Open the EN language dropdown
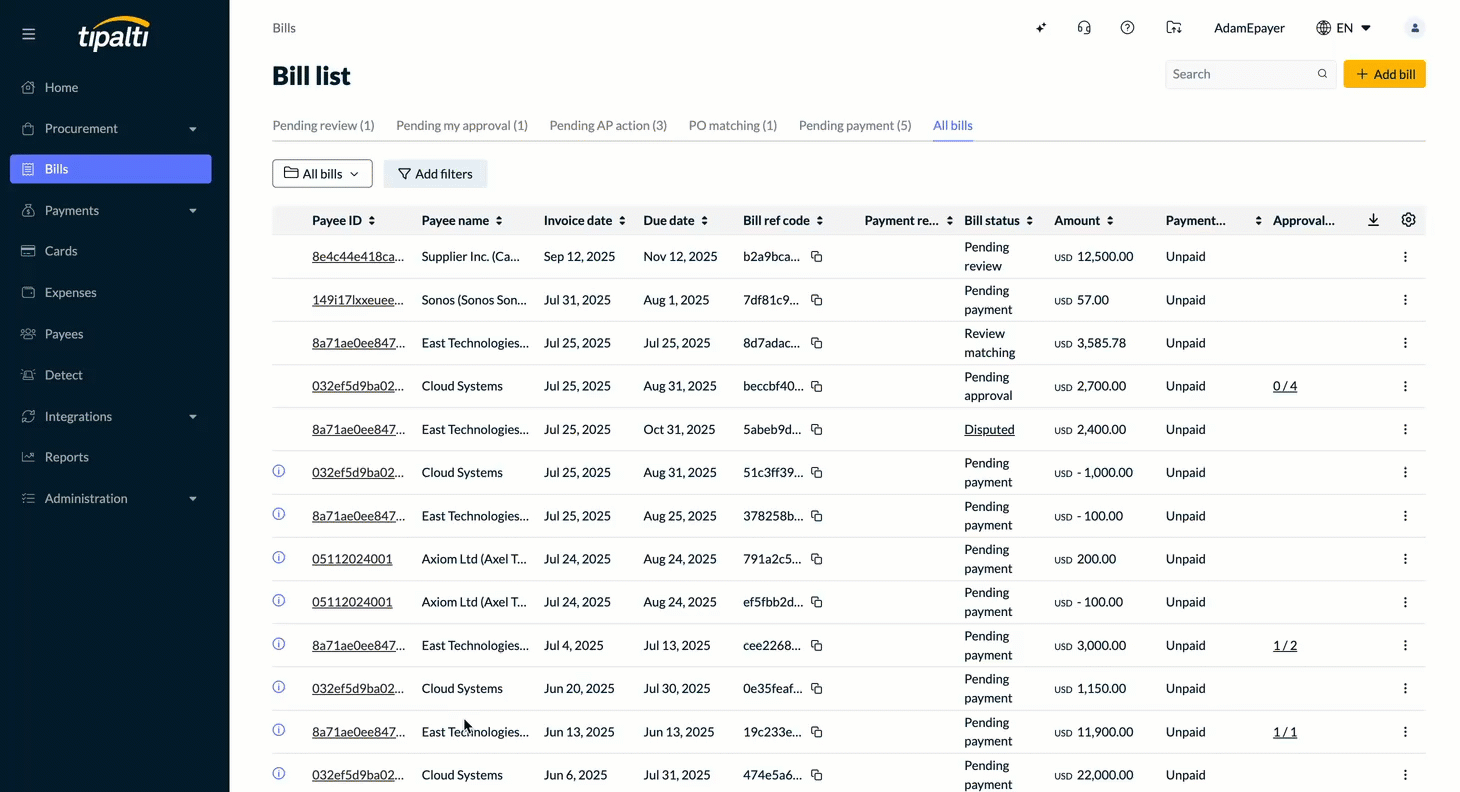This screenshot has width=1460, height=792. [1344, 28]
